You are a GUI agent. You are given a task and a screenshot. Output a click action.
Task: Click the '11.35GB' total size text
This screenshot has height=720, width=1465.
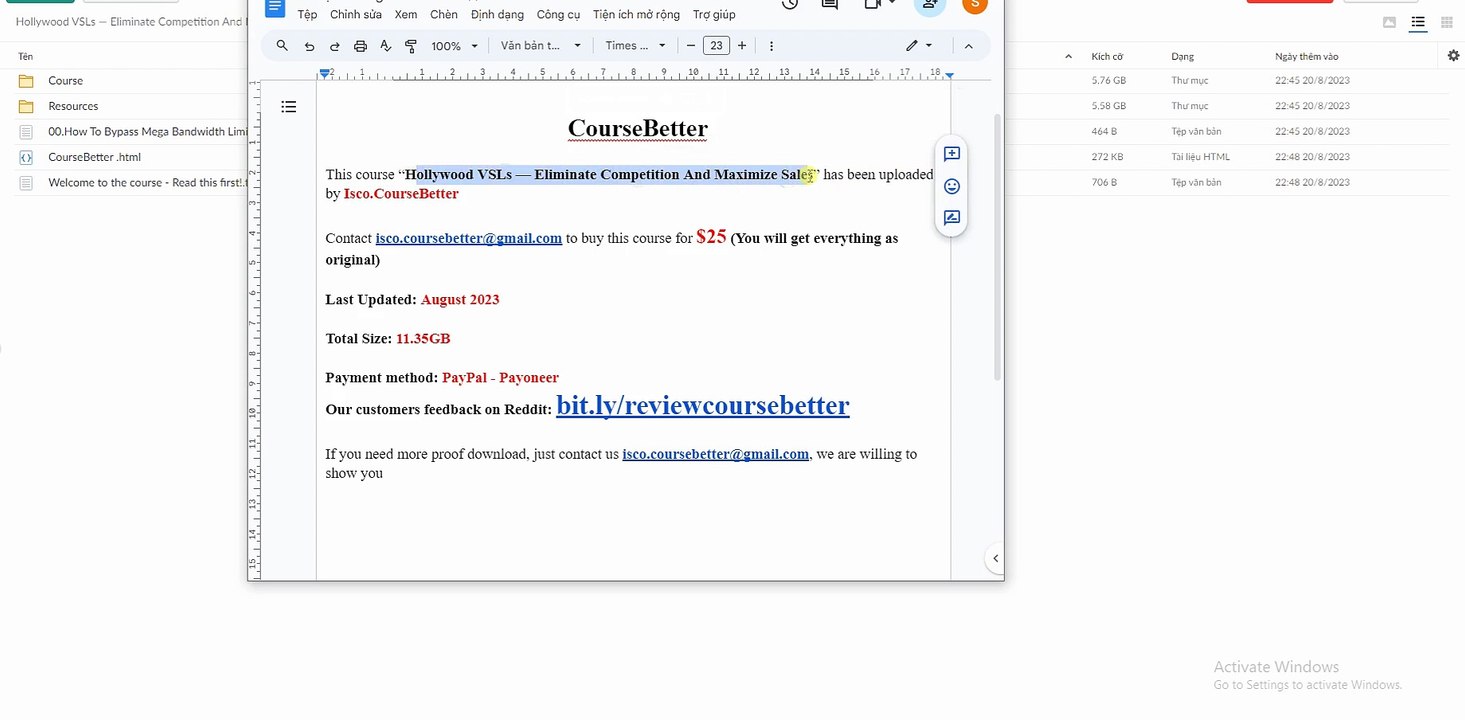(x=423, y=339)
